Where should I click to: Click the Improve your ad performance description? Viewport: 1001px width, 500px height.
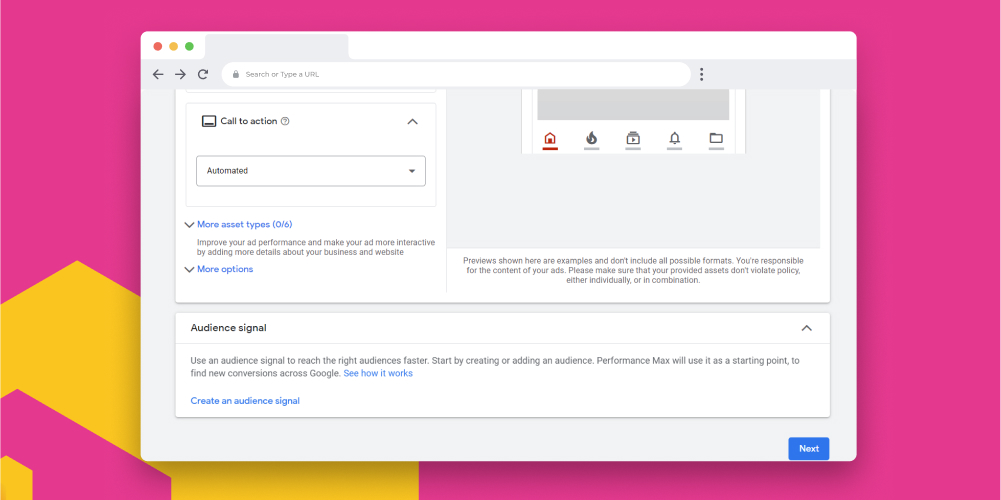(x=316, y=247)
